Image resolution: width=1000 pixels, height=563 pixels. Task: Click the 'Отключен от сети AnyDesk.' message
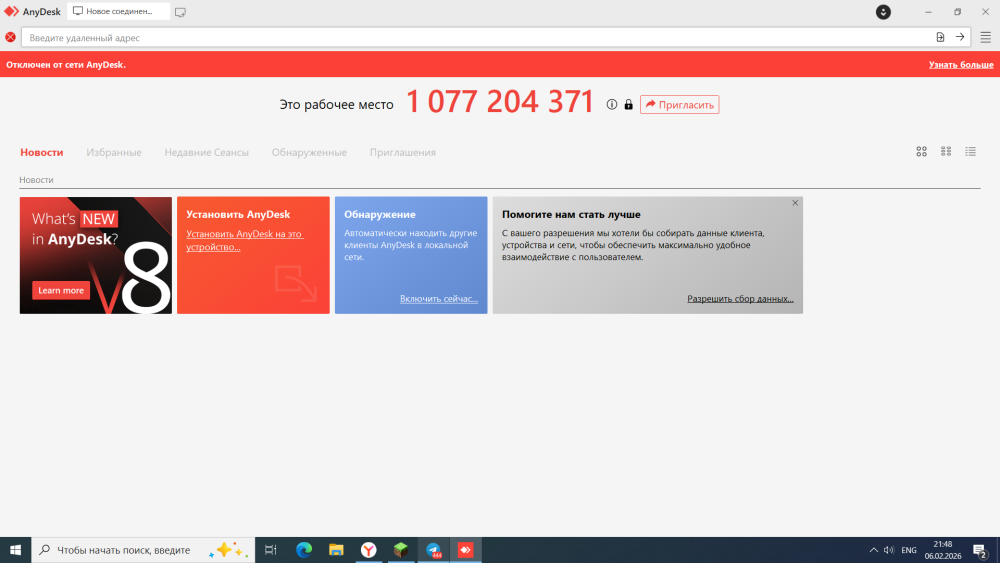(x=66, y=65)
